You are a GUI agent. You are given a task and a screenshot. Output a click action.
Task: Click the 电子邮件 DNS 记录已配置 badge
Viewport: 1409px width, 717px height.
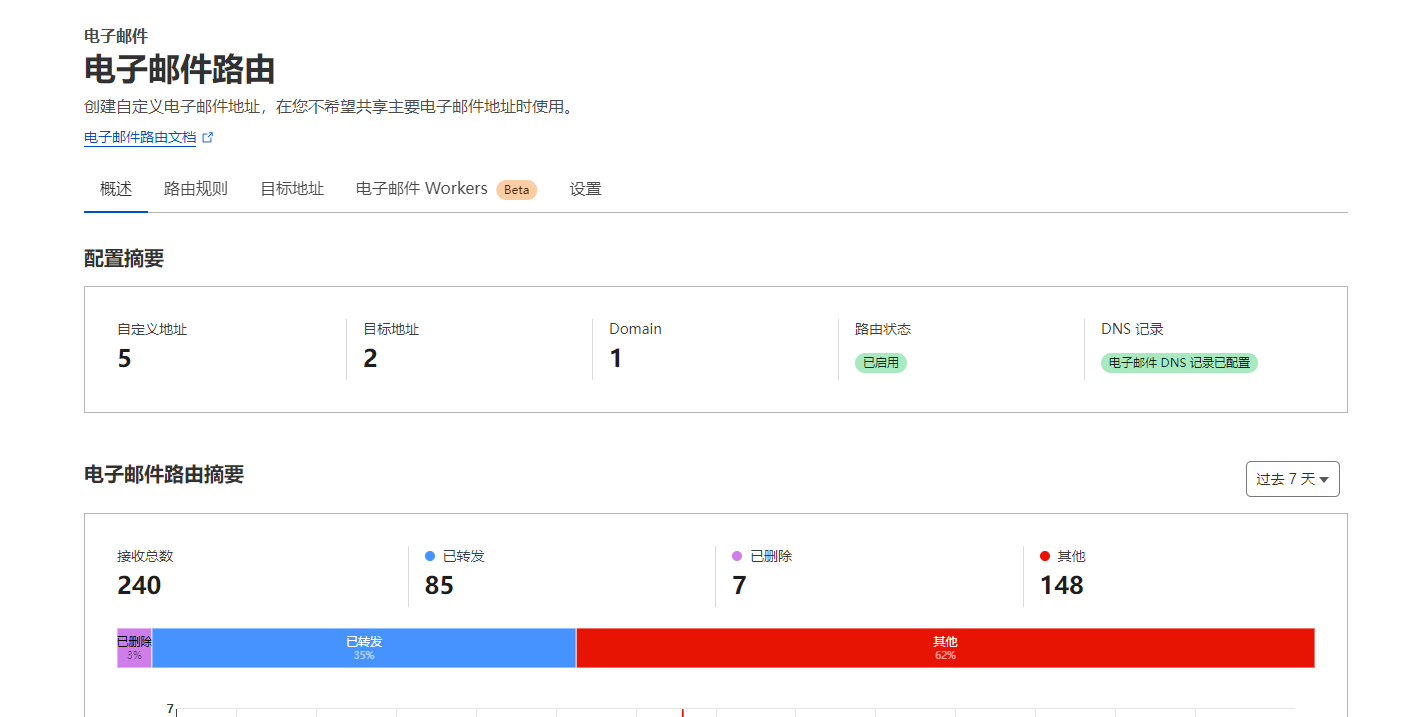[1179, 363]
